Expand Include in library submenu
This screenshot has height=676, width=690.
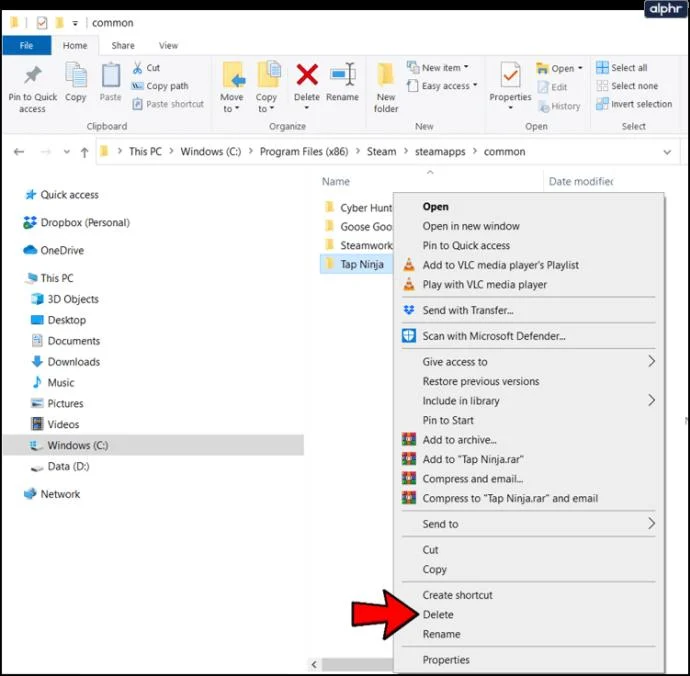[652, 400]
